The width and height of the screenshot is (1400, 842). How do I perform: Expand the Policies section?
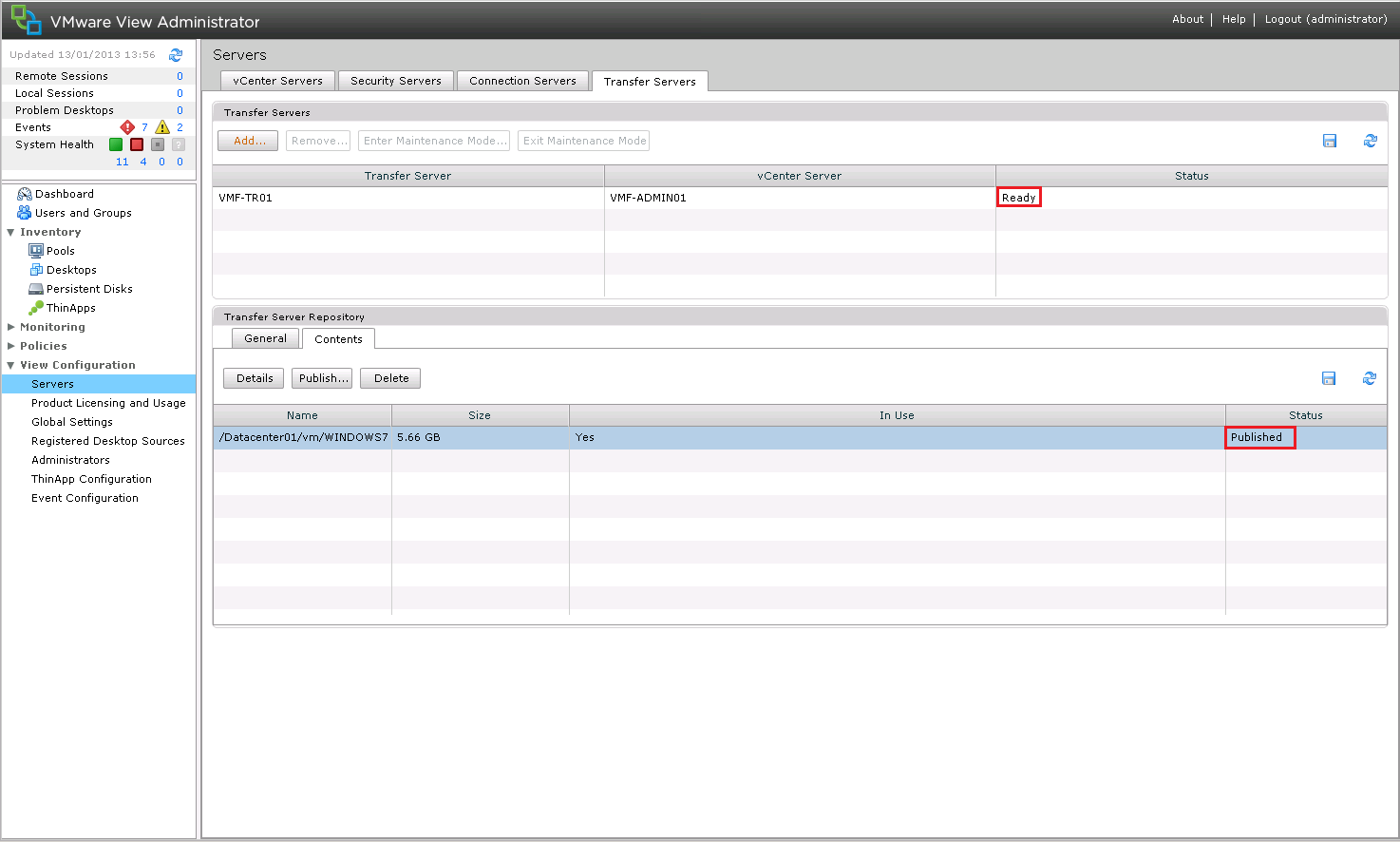pyautogui.click(x=11, y=346)
